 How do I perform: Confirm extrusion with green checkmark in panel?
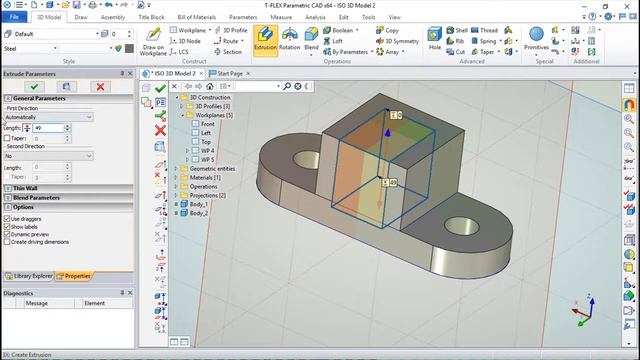(x=34, y=87)
